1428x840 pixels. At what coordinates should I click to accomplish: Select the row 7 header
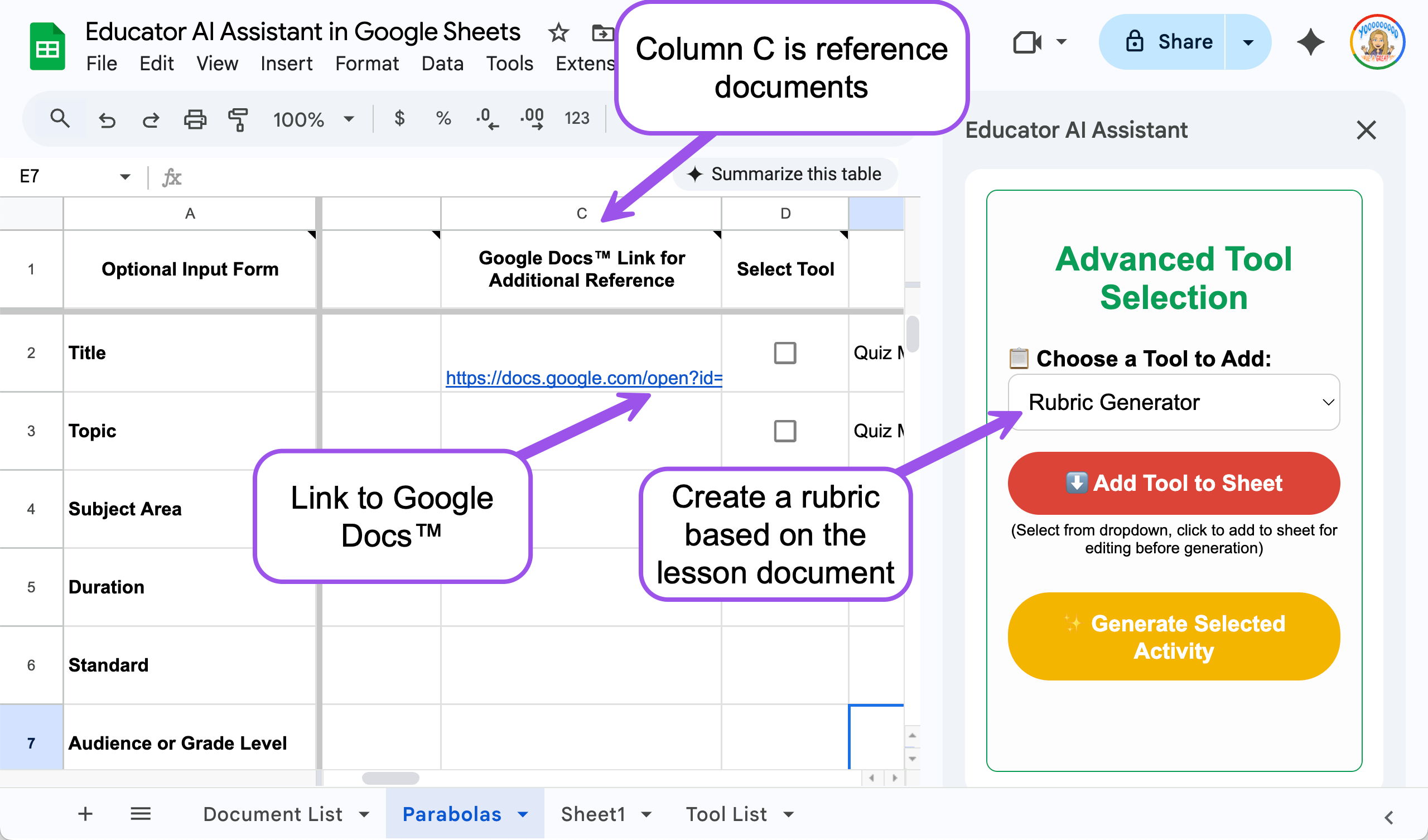tap(31, 742)
